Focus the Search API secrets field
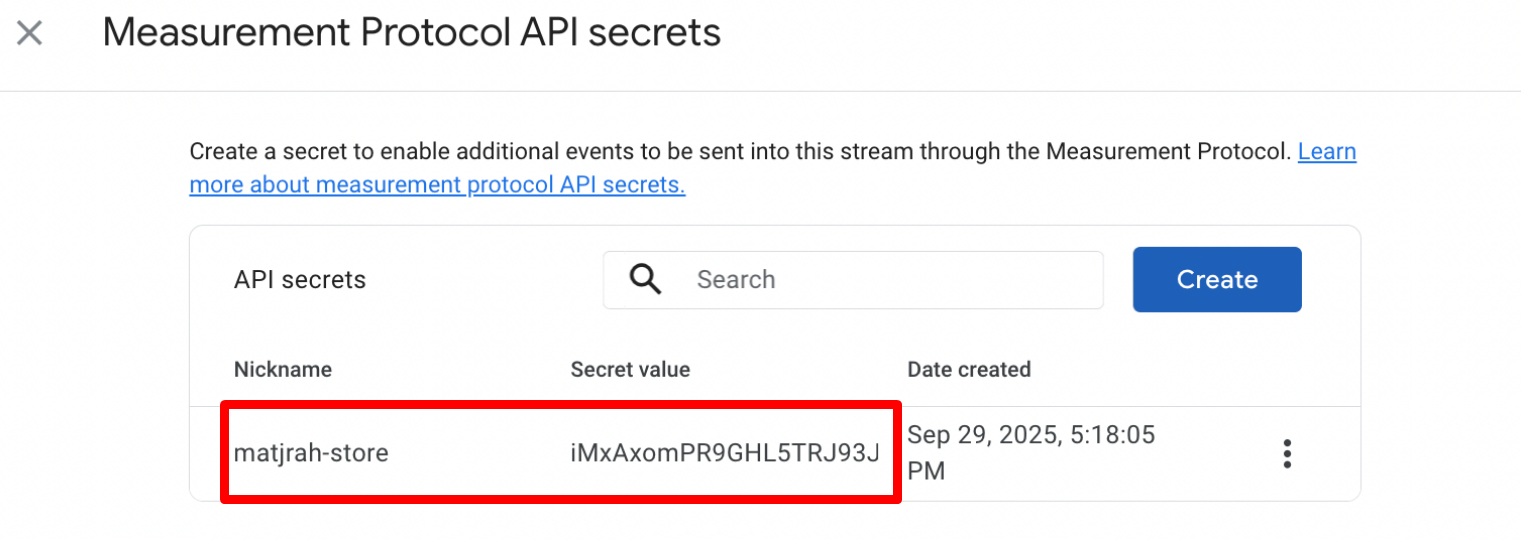 coord(853,280)
